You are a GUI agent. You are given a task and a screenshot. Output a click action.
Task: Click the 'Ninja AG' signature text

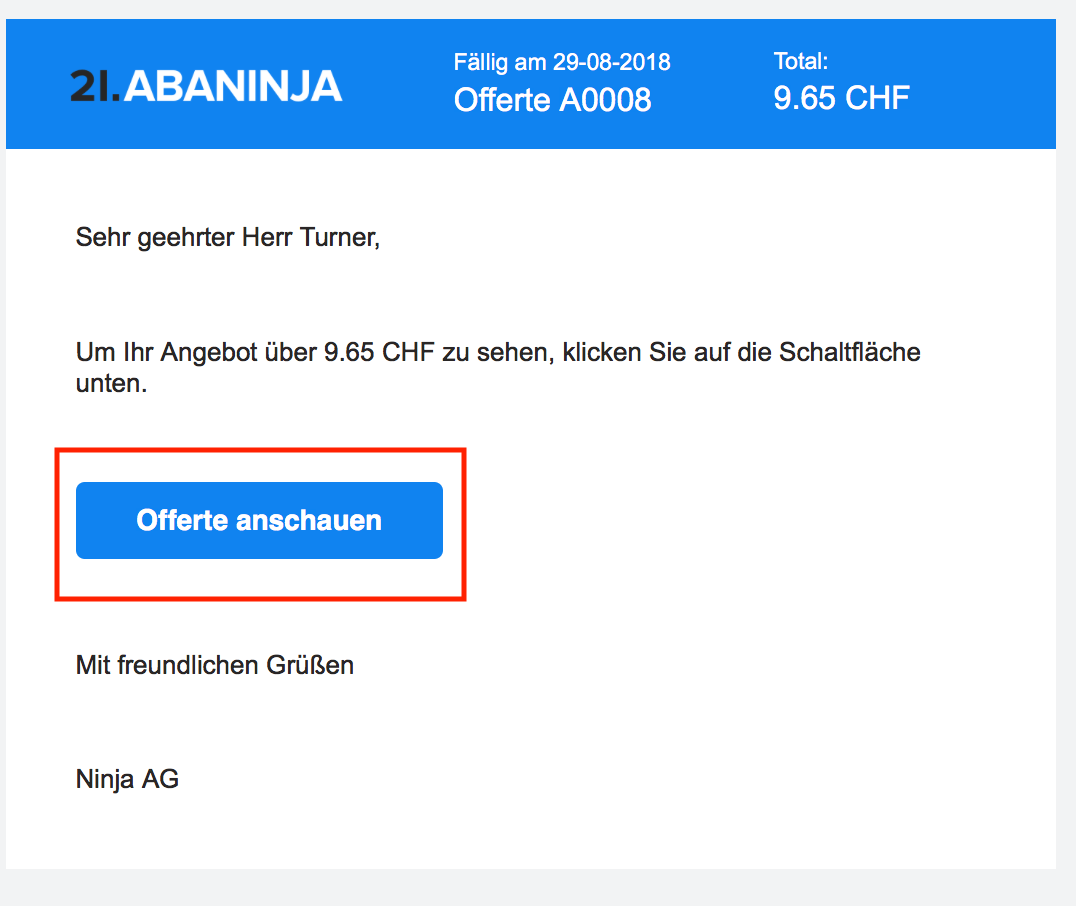126,779
